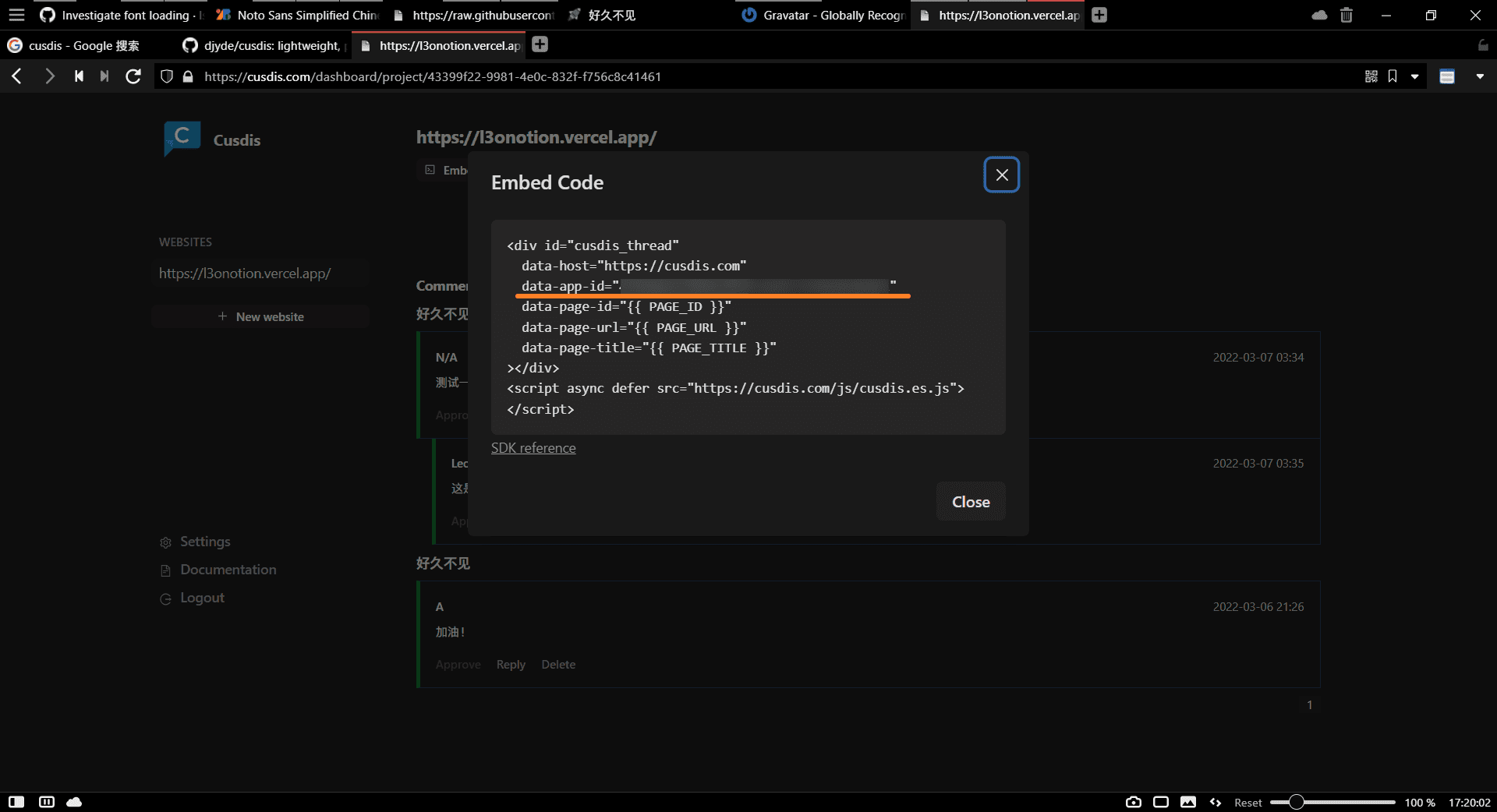Click the status bar clock 17:20:02

coord(1469,803)
